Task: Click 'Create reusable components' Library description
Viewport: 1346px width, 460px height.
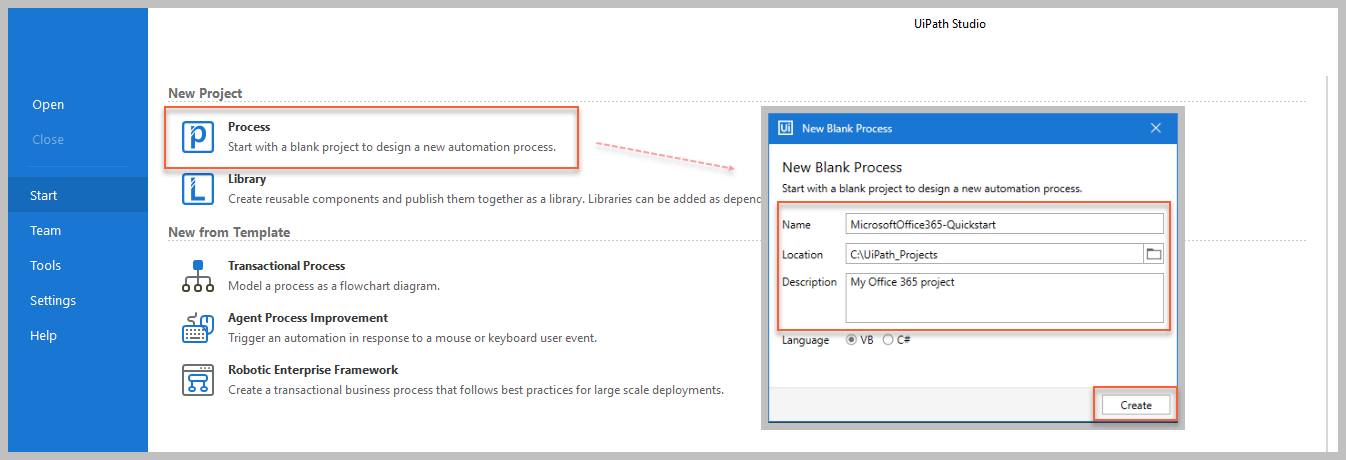Action: [x=493, y=199]
